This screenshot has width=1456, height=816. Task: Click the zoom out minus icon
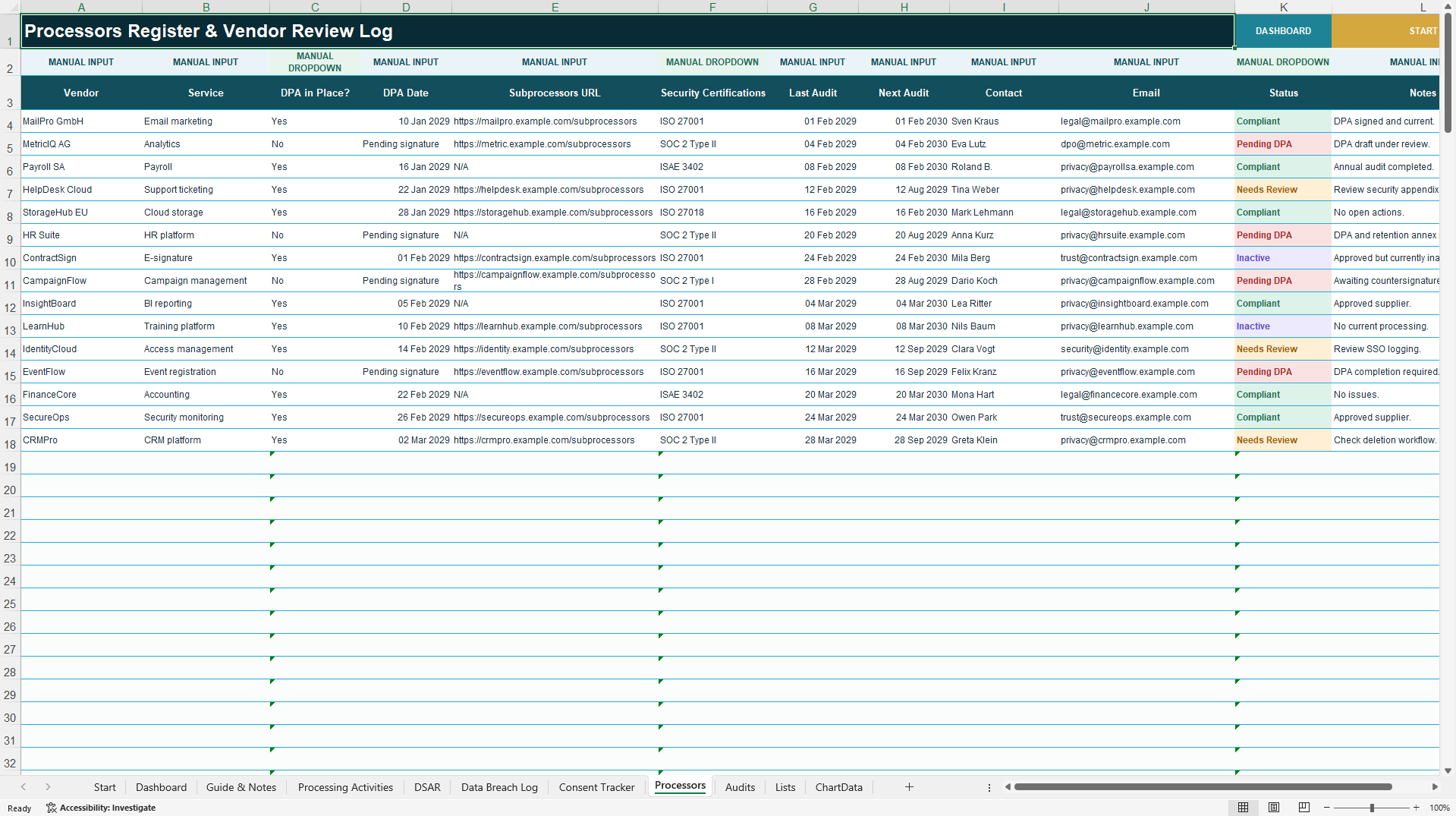[1327, 808]
